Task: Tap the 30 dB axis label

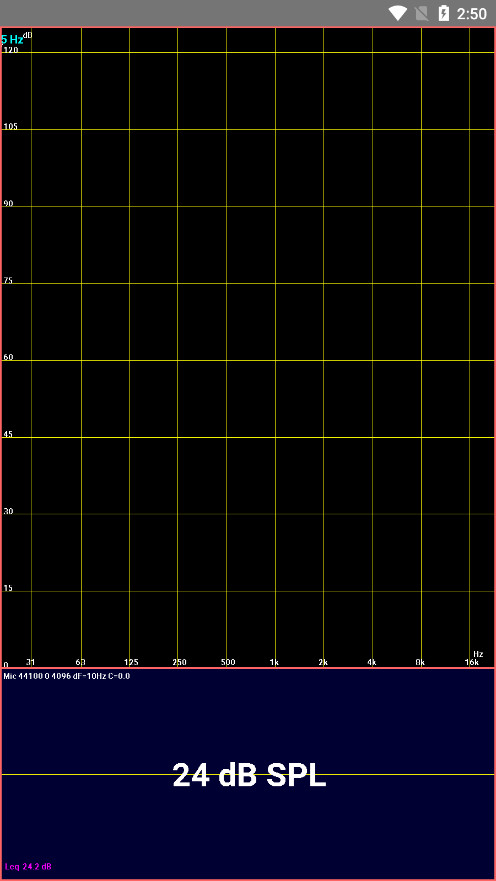Action: (x=8, y=512)
